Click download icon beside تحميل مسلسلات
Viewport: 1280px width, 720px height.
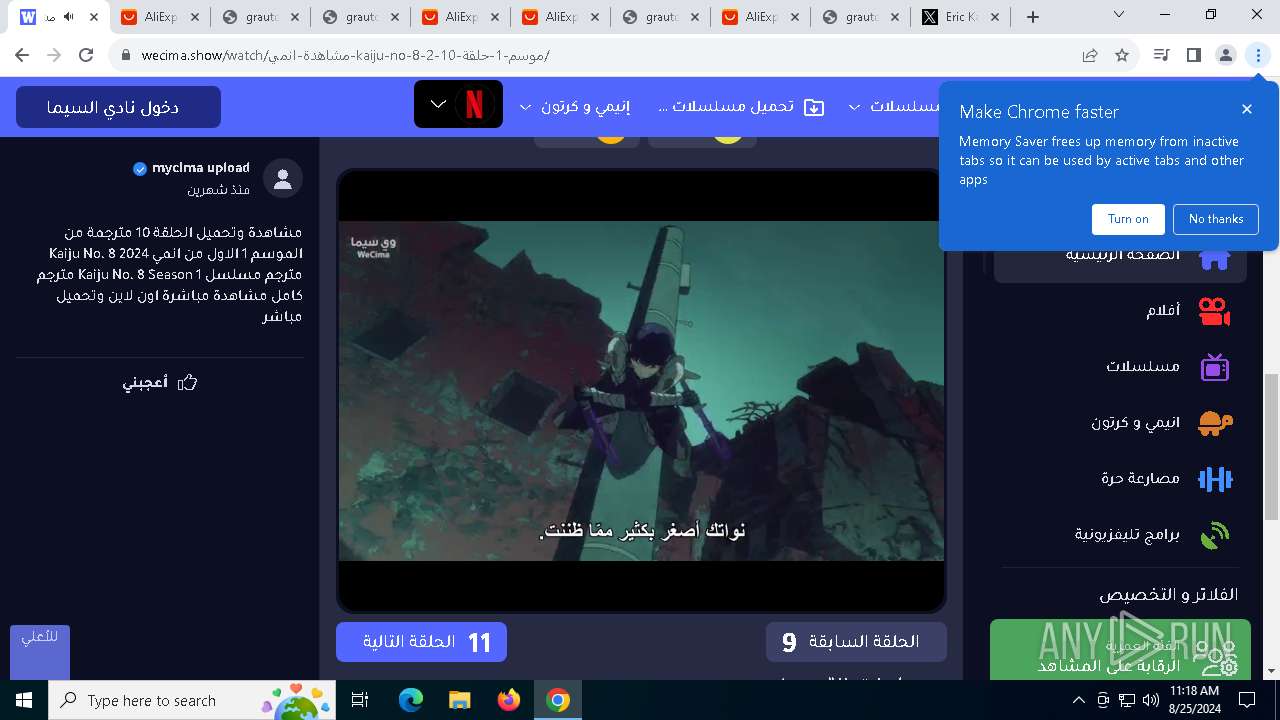point(814,107)
